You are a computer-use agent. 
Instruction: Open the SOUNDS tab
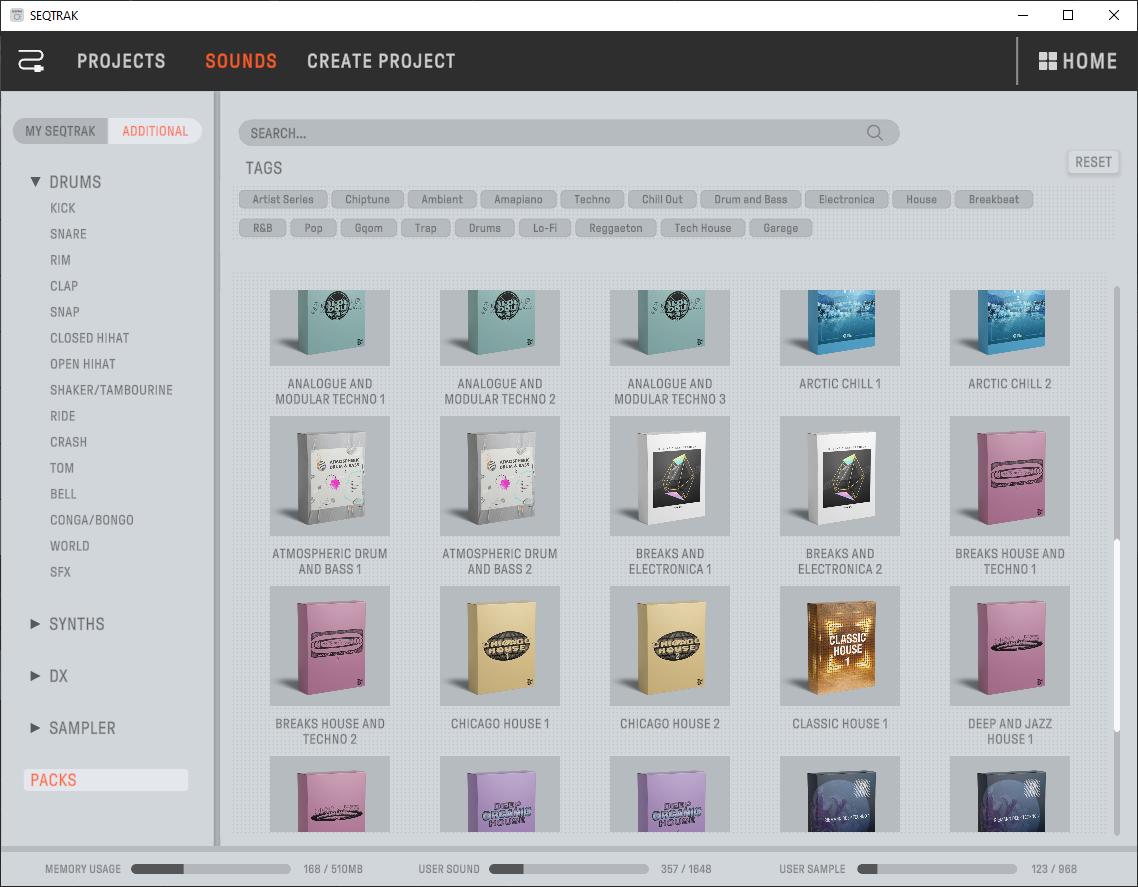tap(241, 61)
